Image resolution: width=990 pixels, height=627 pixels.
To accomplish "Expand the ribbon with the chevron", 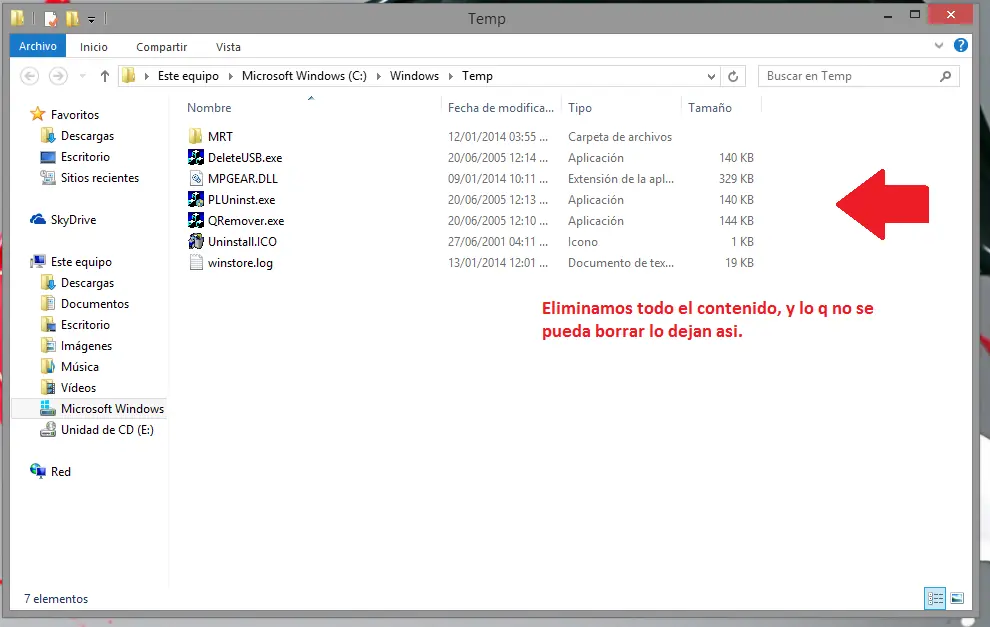I will tap(939, 45).
